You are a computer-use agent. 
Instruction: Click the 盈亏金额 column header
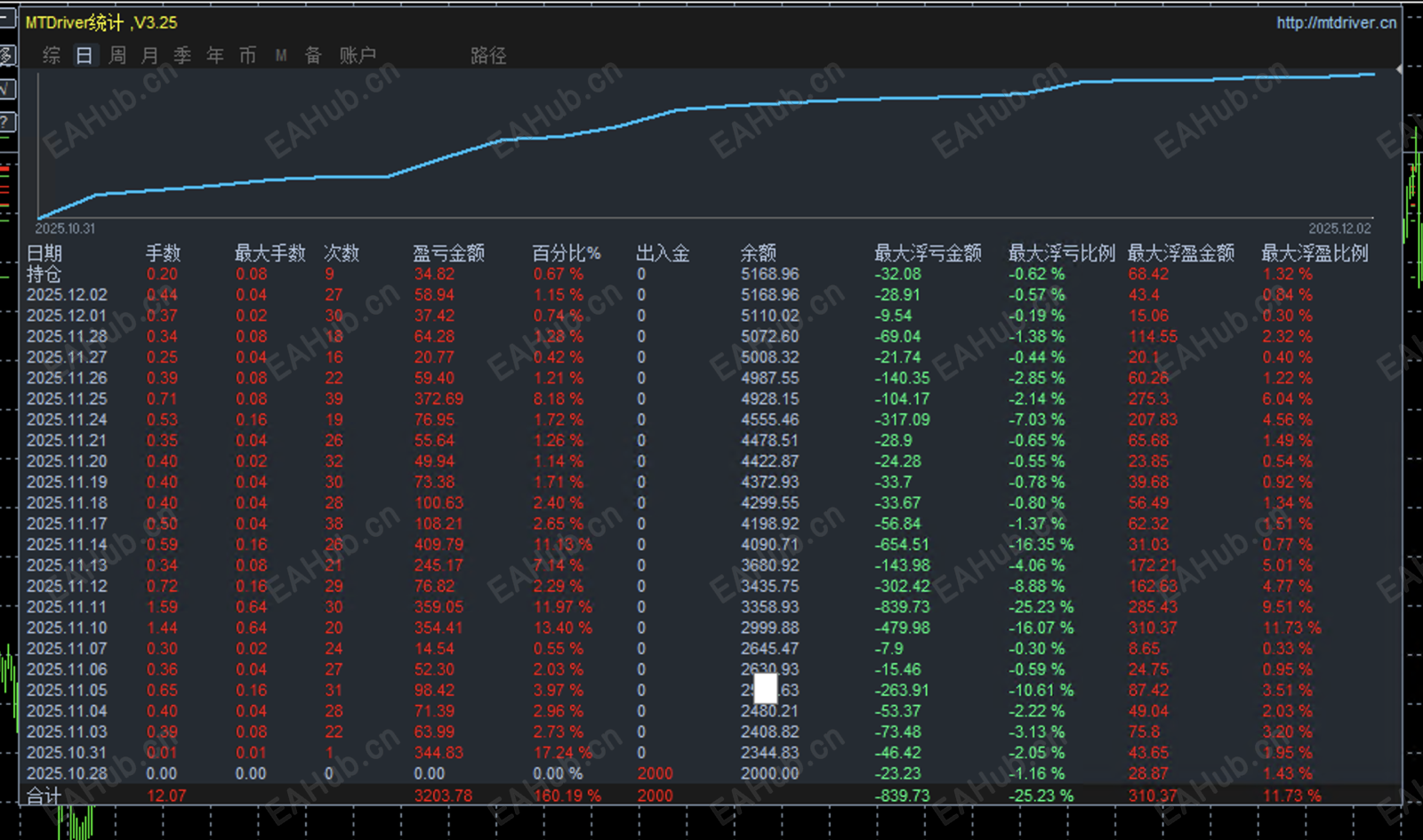click(449, 253)
